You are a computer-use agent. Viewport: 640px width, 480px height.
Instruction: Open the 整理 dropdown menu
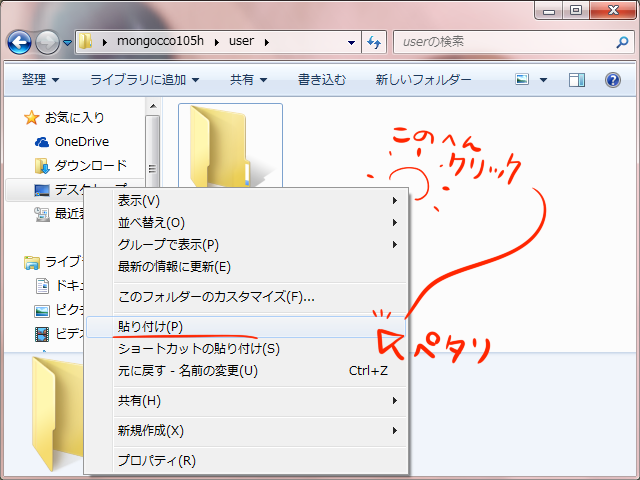click(x=41, y=79)
